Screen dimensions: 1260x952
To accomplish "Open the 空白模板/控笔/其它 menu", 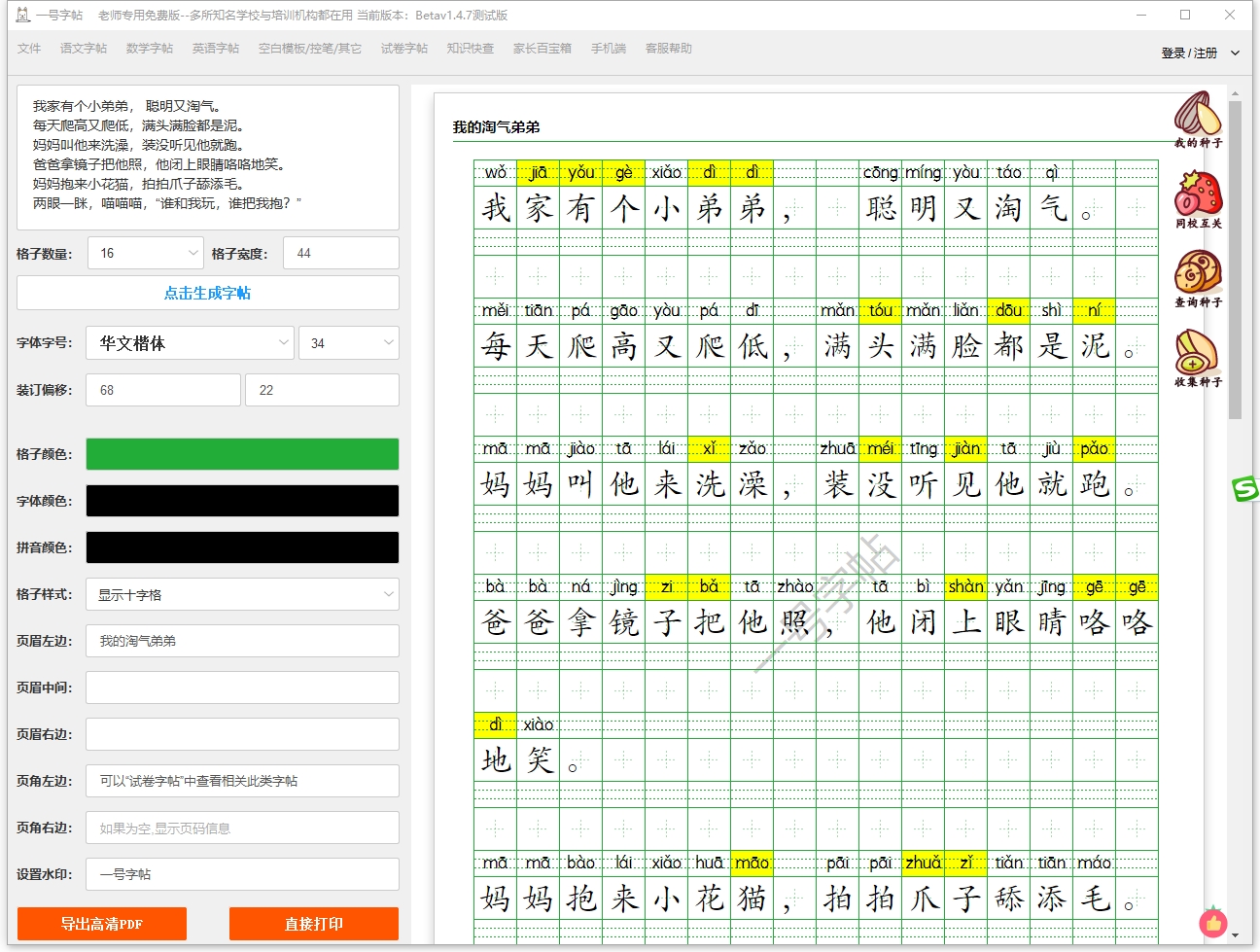I will click(x=310, y=48).
